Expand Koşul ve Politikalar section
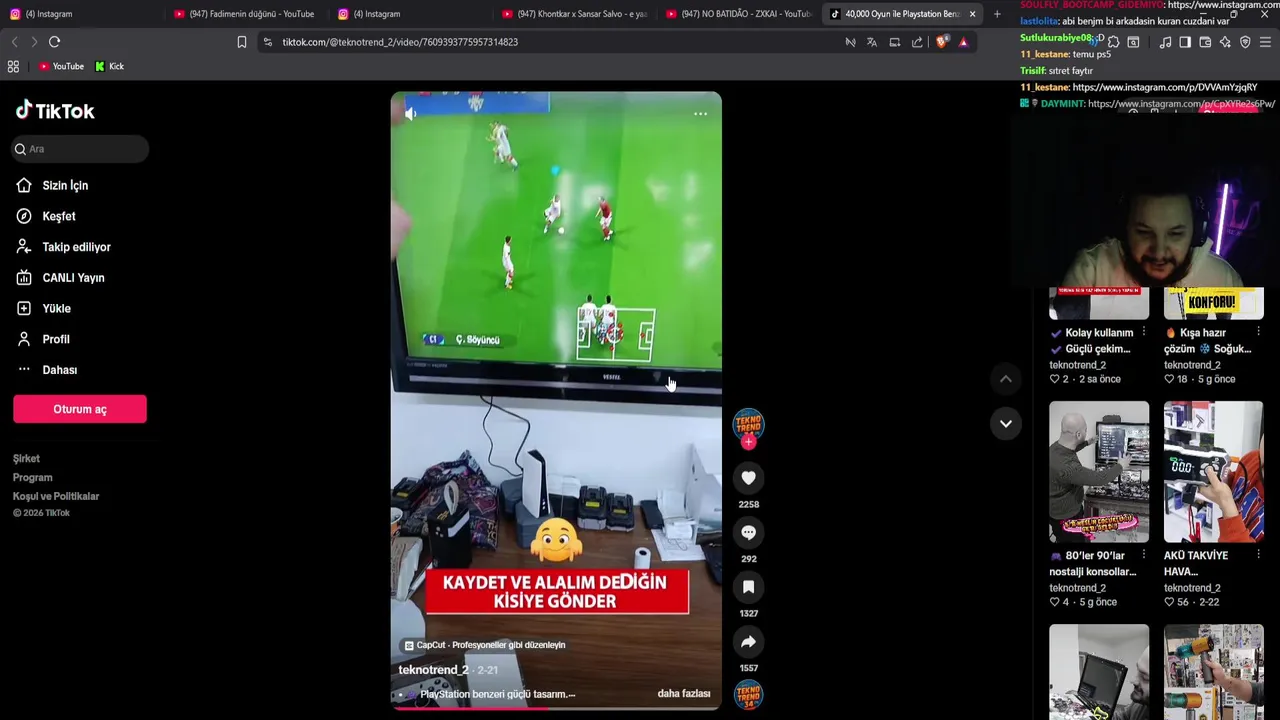 coord(56,496)
